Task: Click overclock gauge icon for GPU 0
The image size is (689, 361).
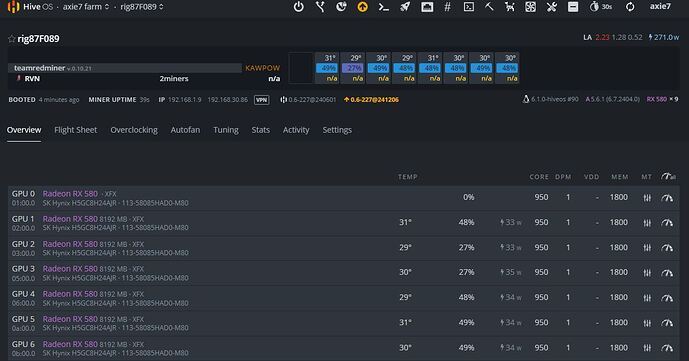Action: pos(667,198)
